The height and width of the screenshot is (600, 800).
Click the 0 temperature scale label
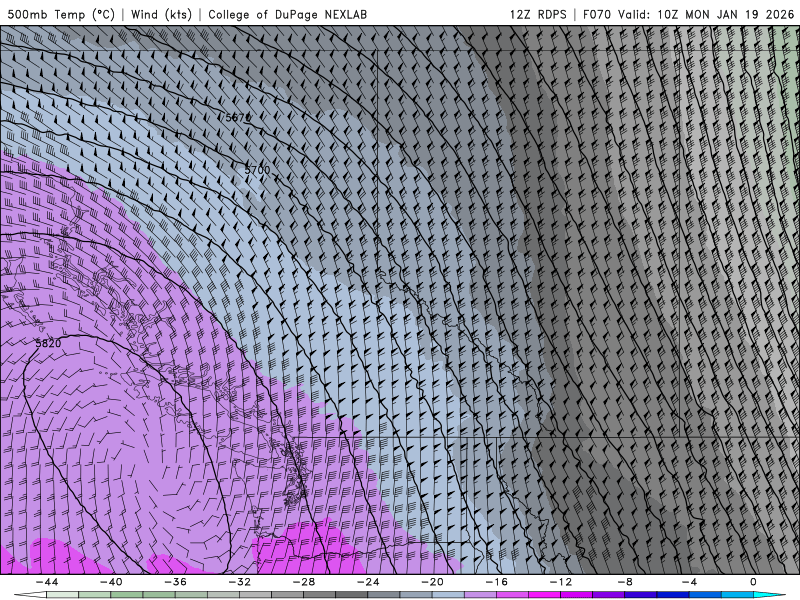[753, 582]
